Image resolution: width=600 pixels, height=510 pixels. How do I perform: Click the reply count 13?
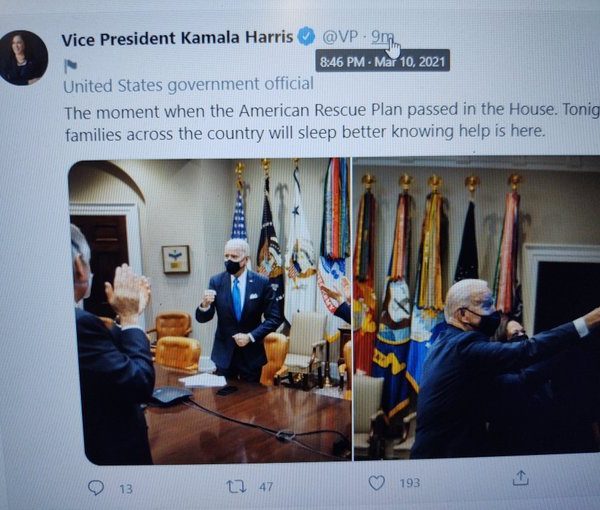click(126, 488)
